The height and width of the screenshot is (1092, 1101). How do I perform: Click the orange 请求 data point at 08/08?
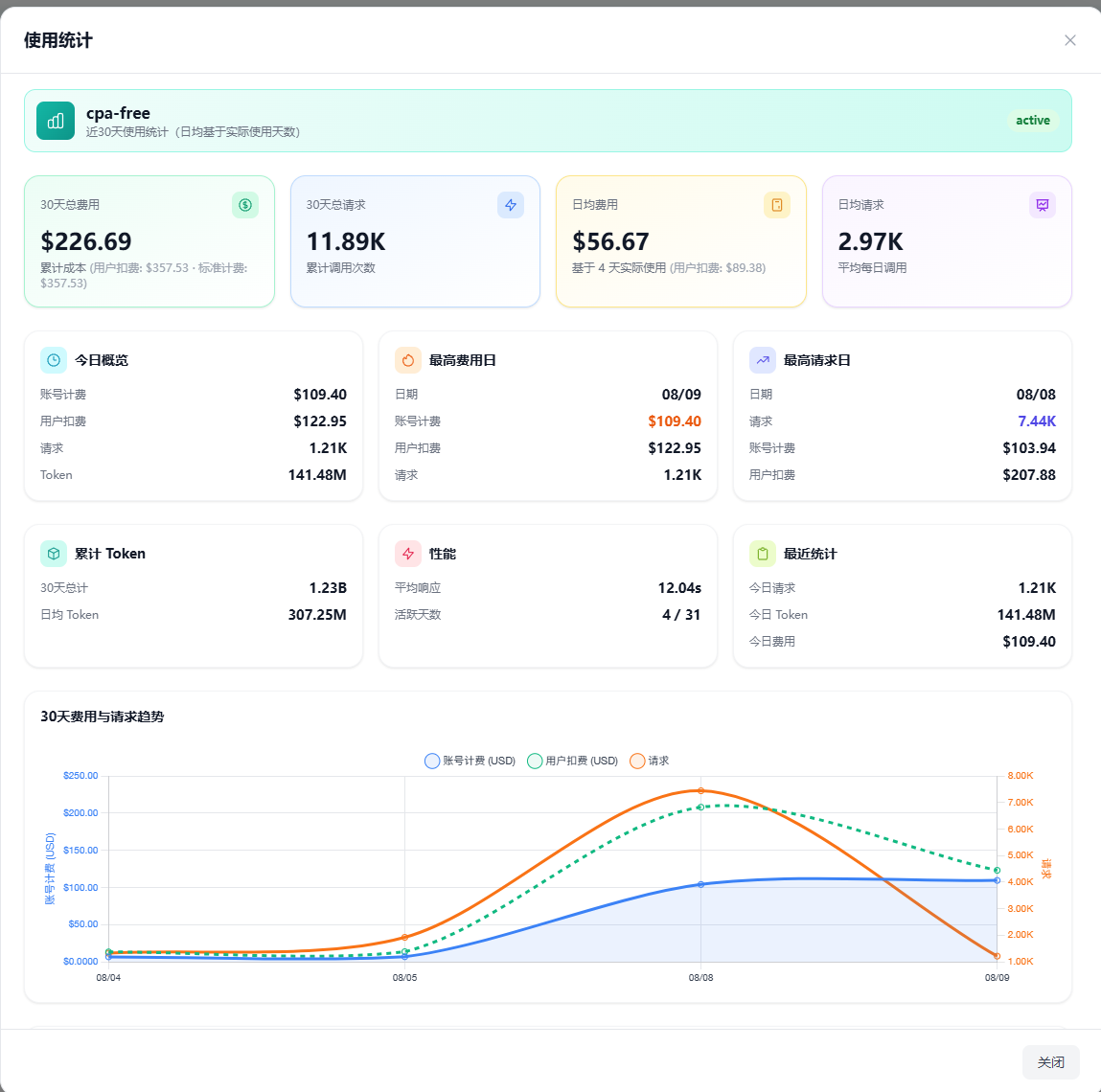tap(700, 791)
